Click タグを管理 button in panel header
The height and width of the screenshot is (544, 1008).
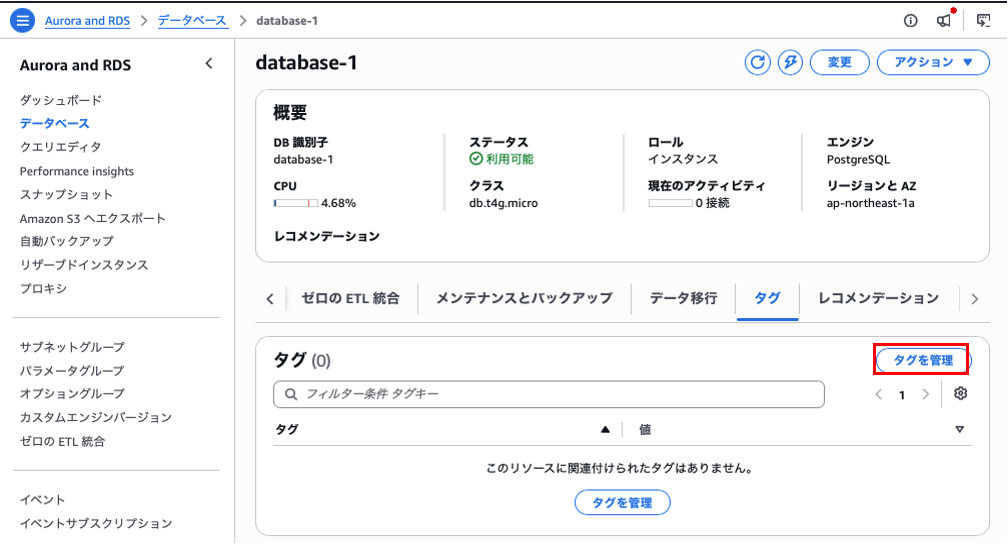923,361
